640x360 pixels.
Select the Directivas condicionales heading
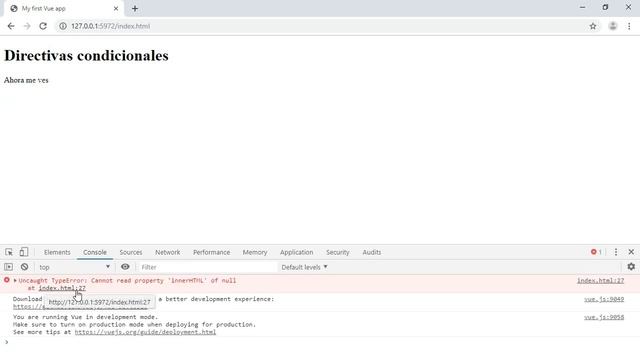click(86, 56)
